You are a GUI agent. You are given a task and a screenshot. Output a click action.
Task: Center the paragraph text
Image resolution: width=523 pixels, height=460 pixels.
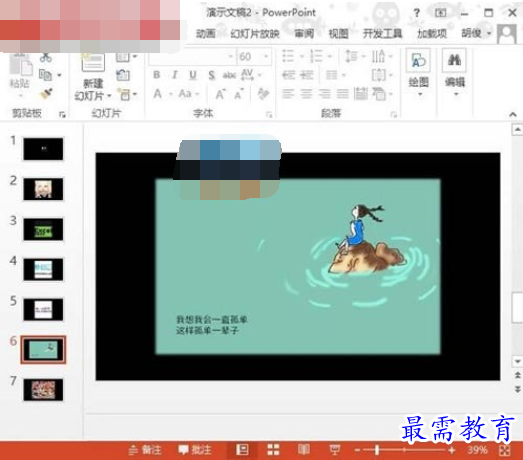click(307, 94)
